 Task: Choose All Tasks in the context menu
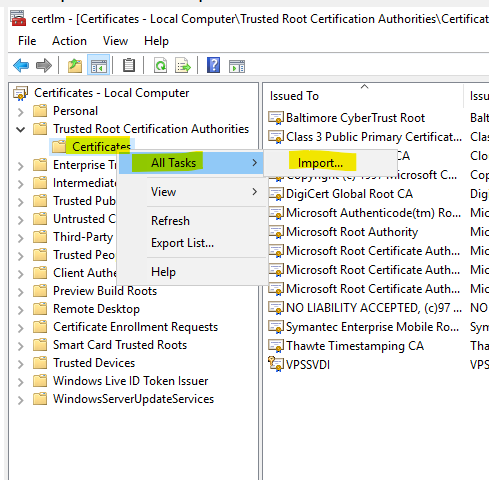(191, 163)
